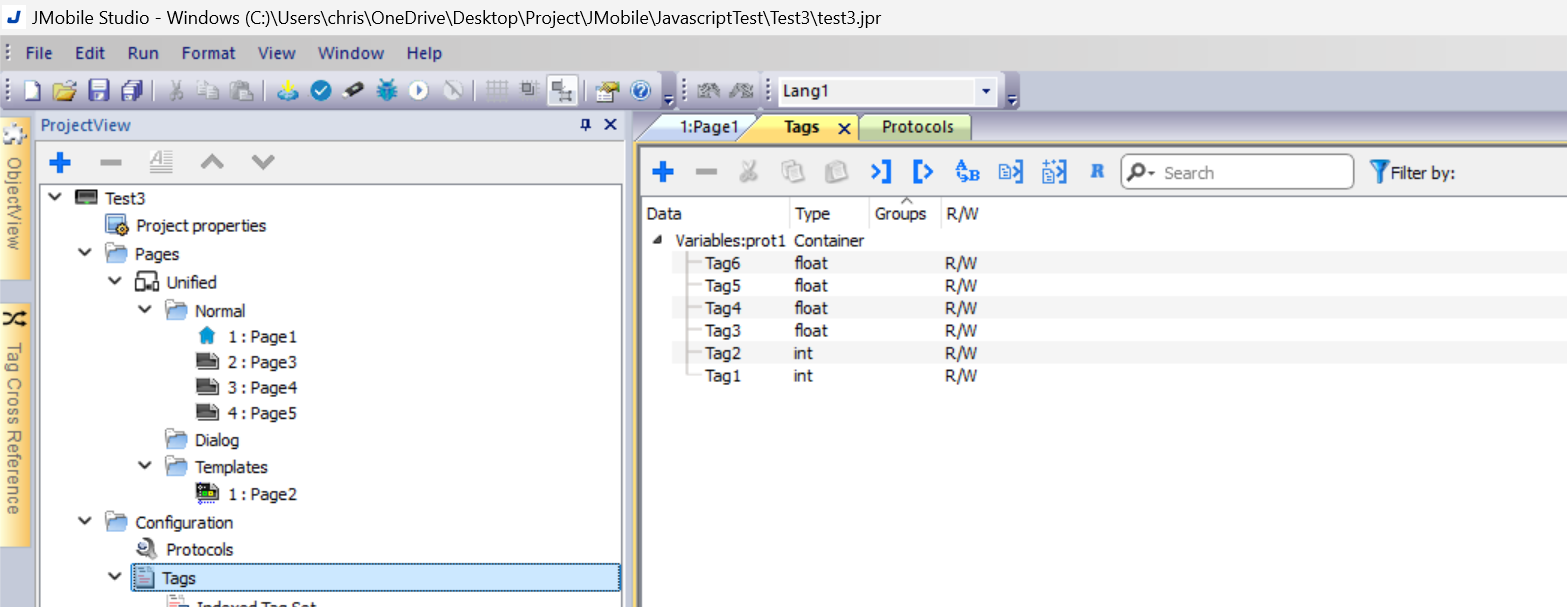Click the import dictionaries icon in Tags toolbar

(1011, 172)
